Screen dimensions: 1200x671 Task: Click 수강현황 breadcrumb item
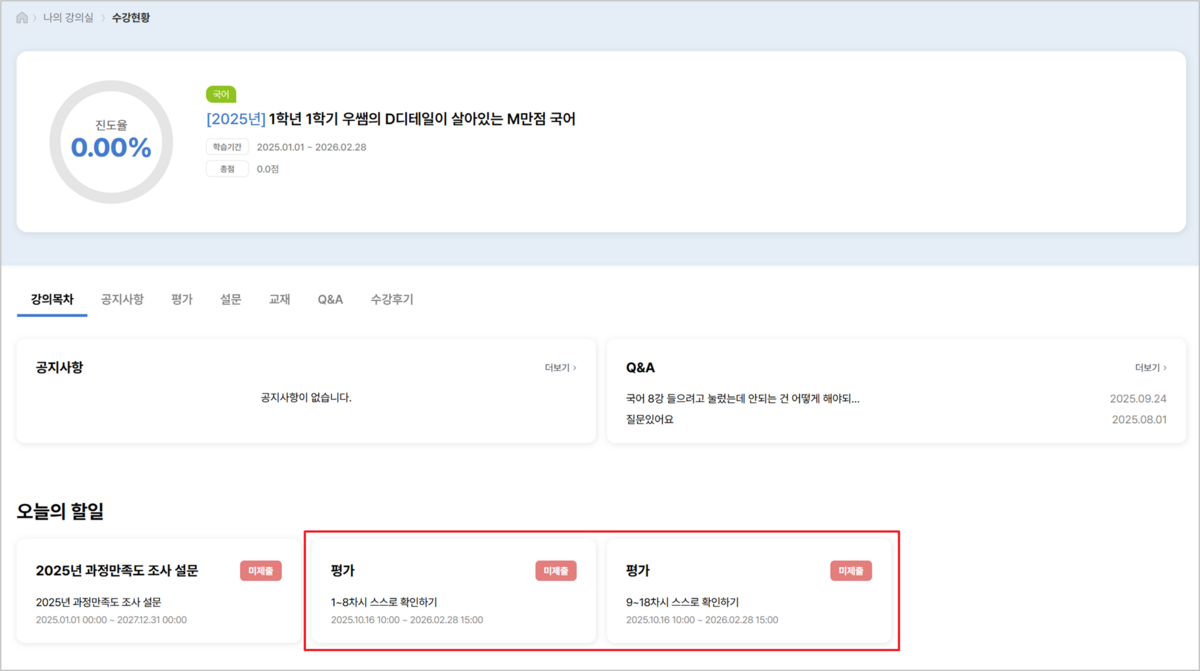click(131, 18)
